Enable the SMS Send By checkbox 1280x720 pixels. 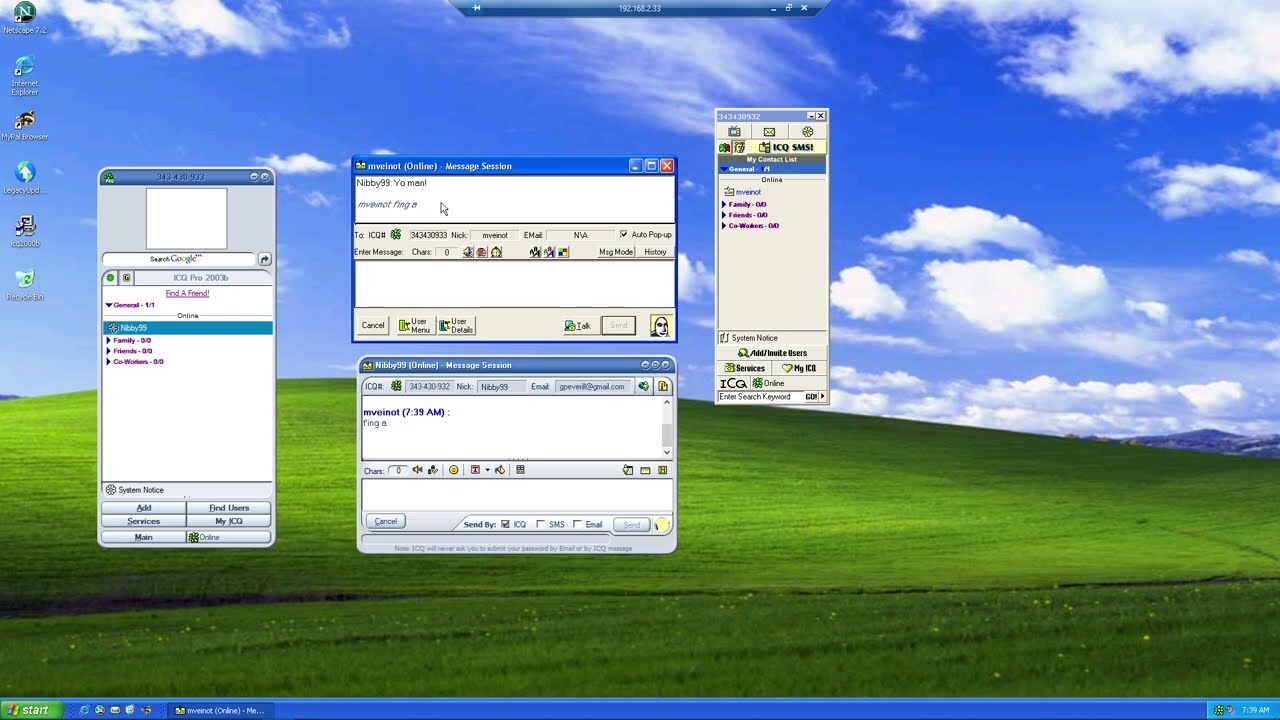[x=540, y=524]
